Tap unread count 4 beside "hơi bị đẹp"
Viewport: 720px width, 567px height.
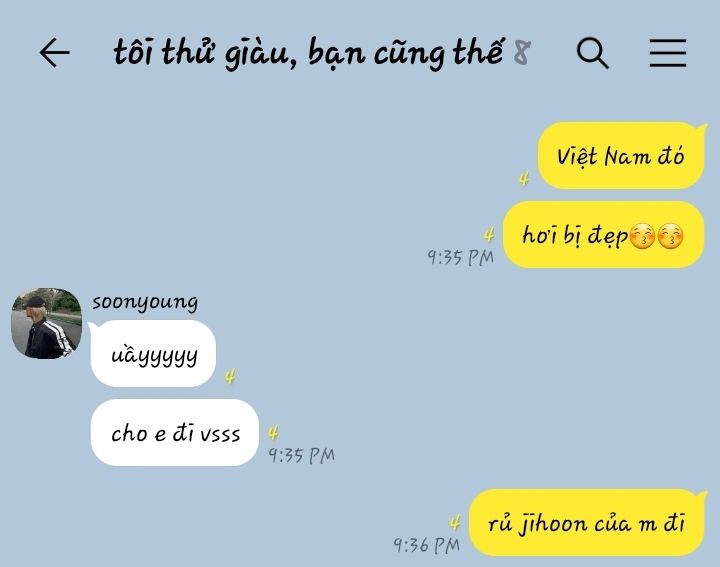coord(489,235)
